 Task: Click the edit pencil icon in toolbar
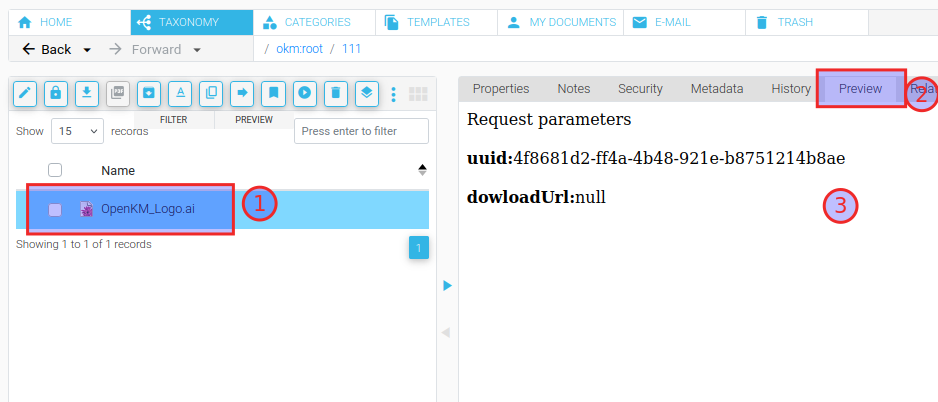[x=25, y=94]
